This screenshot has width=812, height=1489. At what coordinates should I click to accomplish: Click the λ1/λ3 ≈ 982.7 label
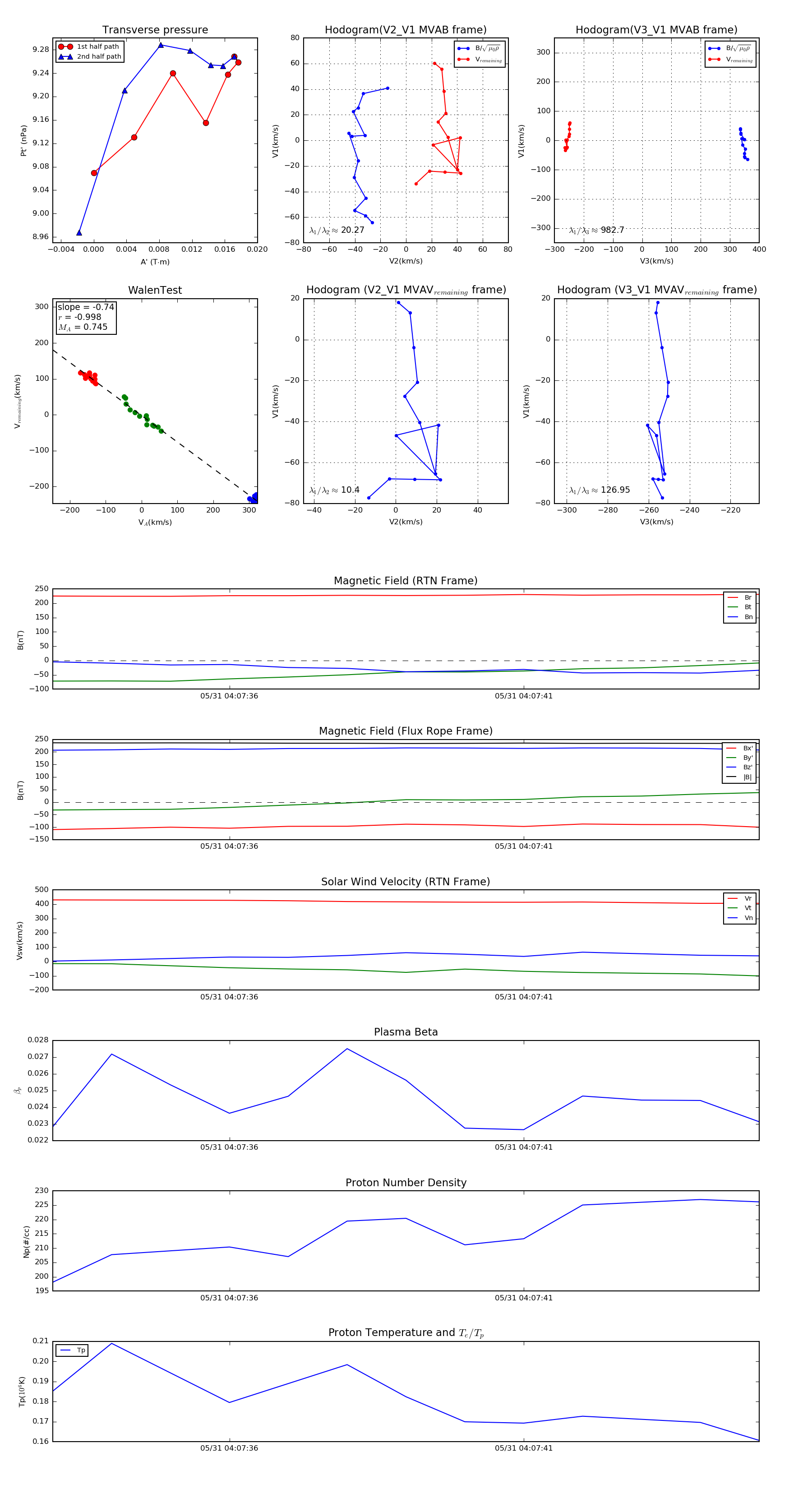[596, 230]
